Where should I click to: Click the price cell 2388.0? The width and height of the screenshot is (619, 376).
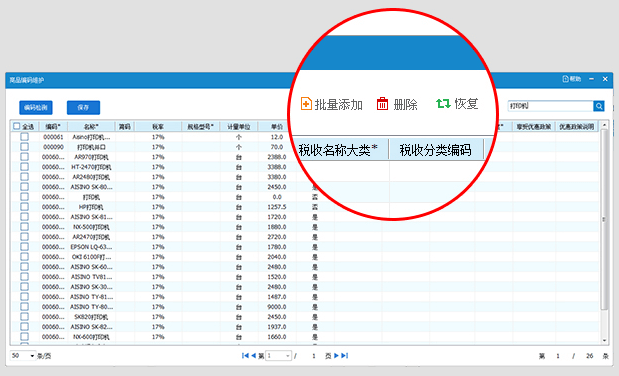pos(277,157)
